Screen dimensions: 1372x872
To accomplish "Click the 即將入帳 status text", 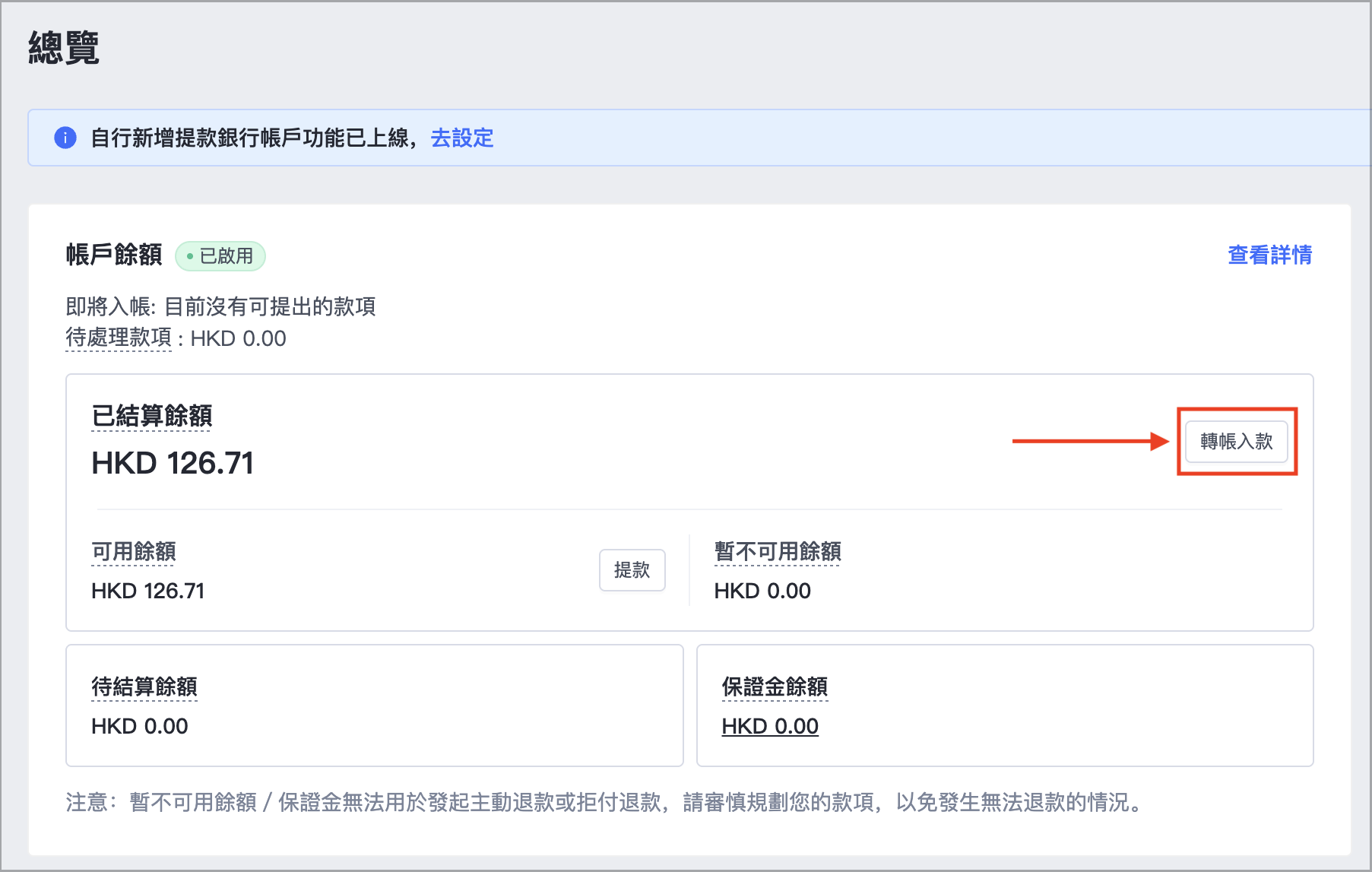I will [220, 306].
